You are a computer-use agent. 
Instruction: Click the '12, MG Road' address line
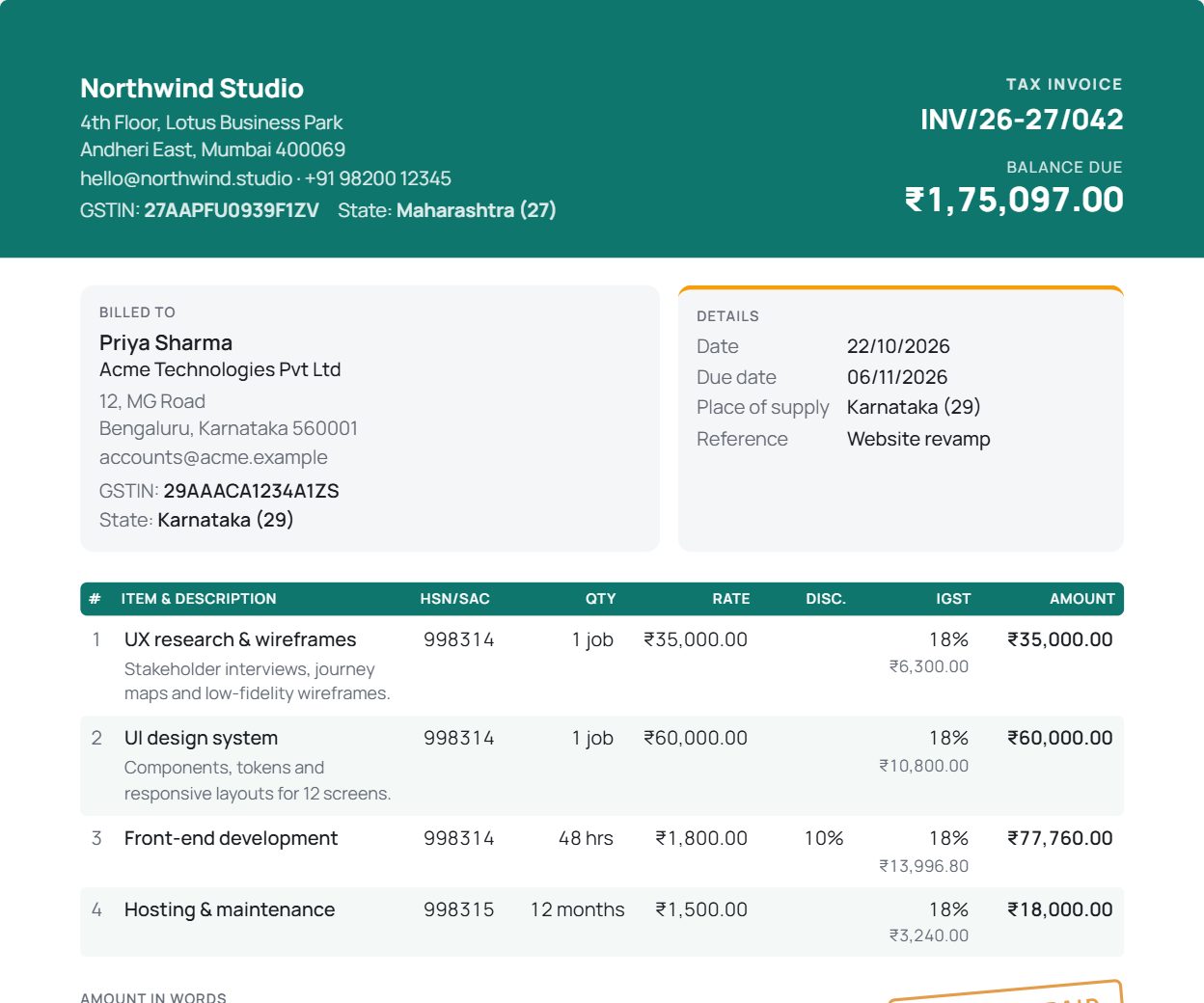(x=152, y=401)
